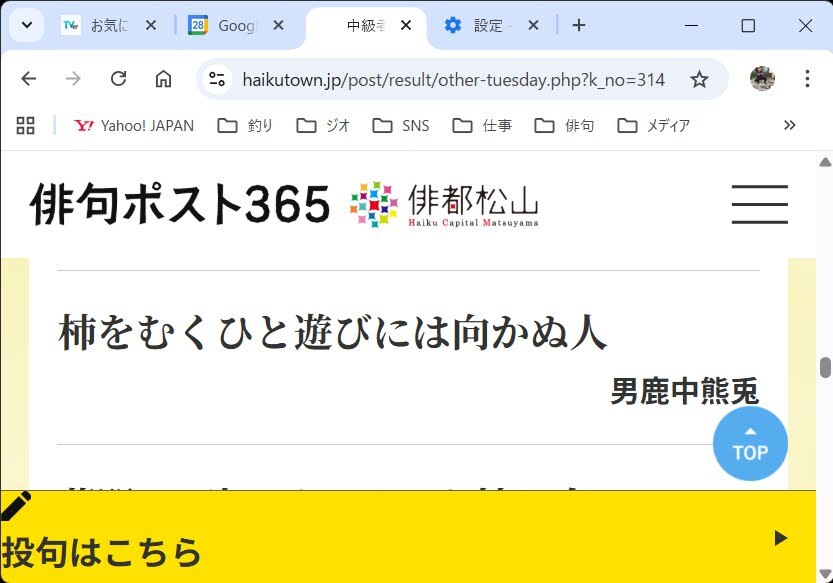Go forward to the next page
The image size is (833, 583).
point(73,79)
